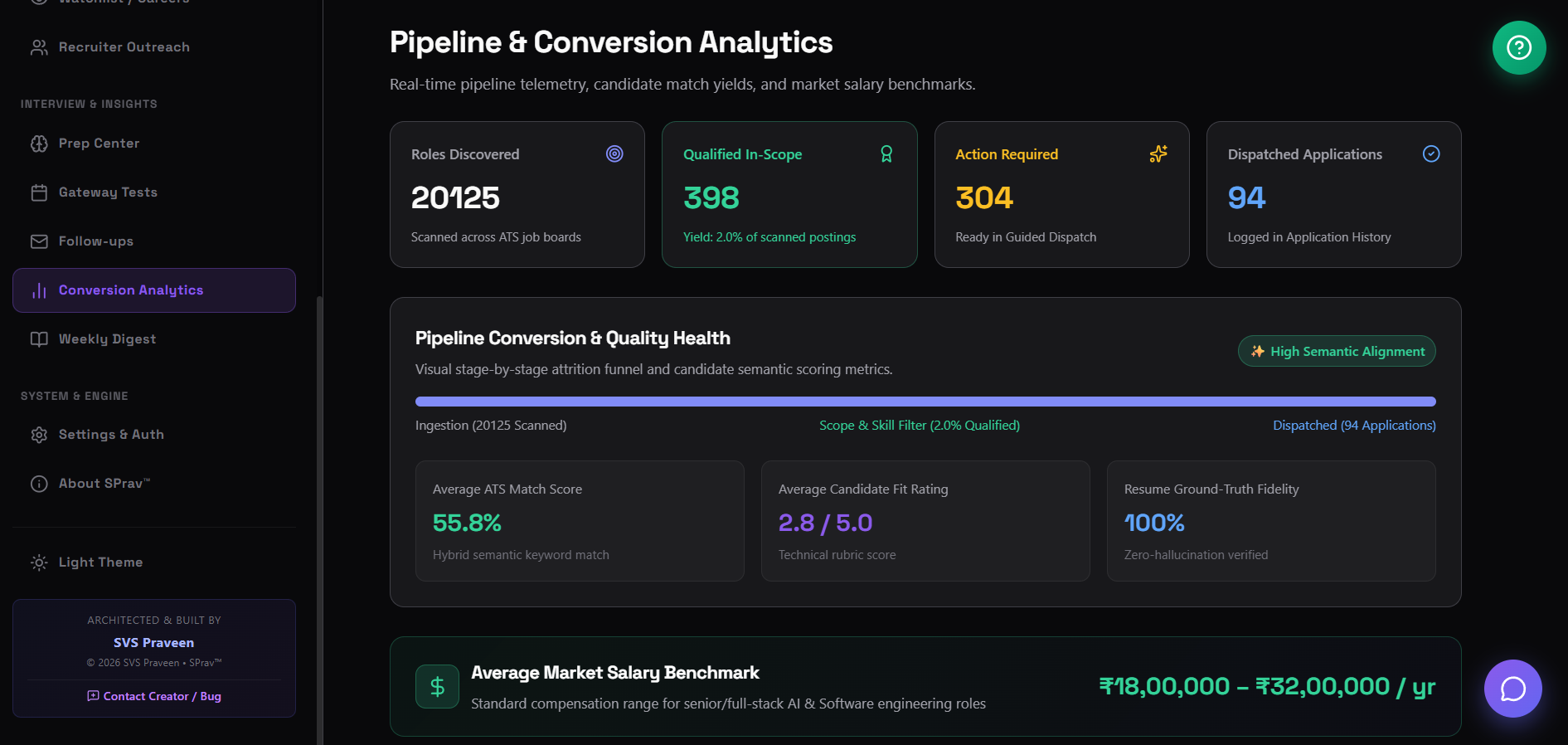
Task: Switch to Light Theme
Action: 154,562
